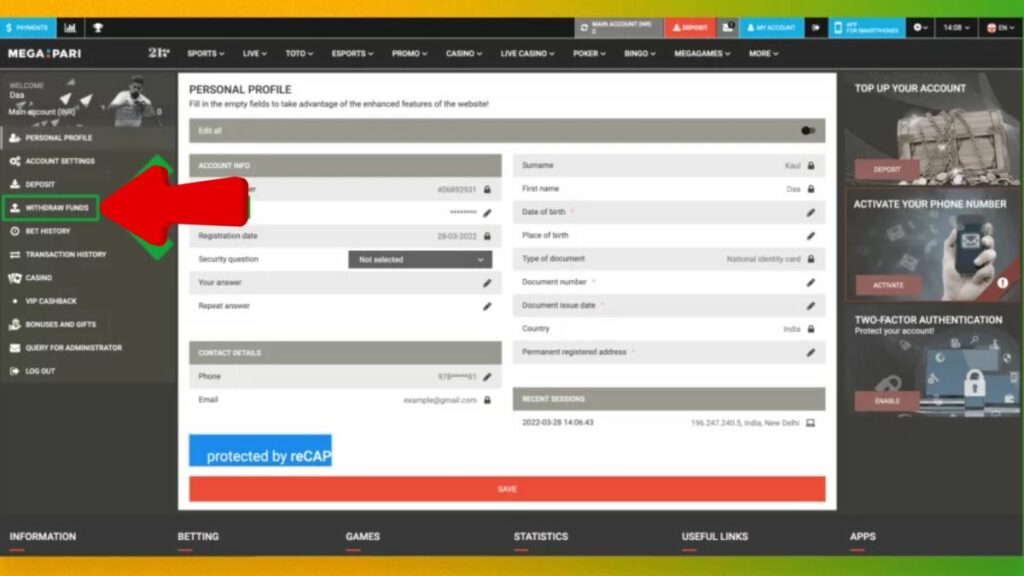Screen dimensions: 1024x576
Task: Expand the Live menu
Action: coord(255,54)
